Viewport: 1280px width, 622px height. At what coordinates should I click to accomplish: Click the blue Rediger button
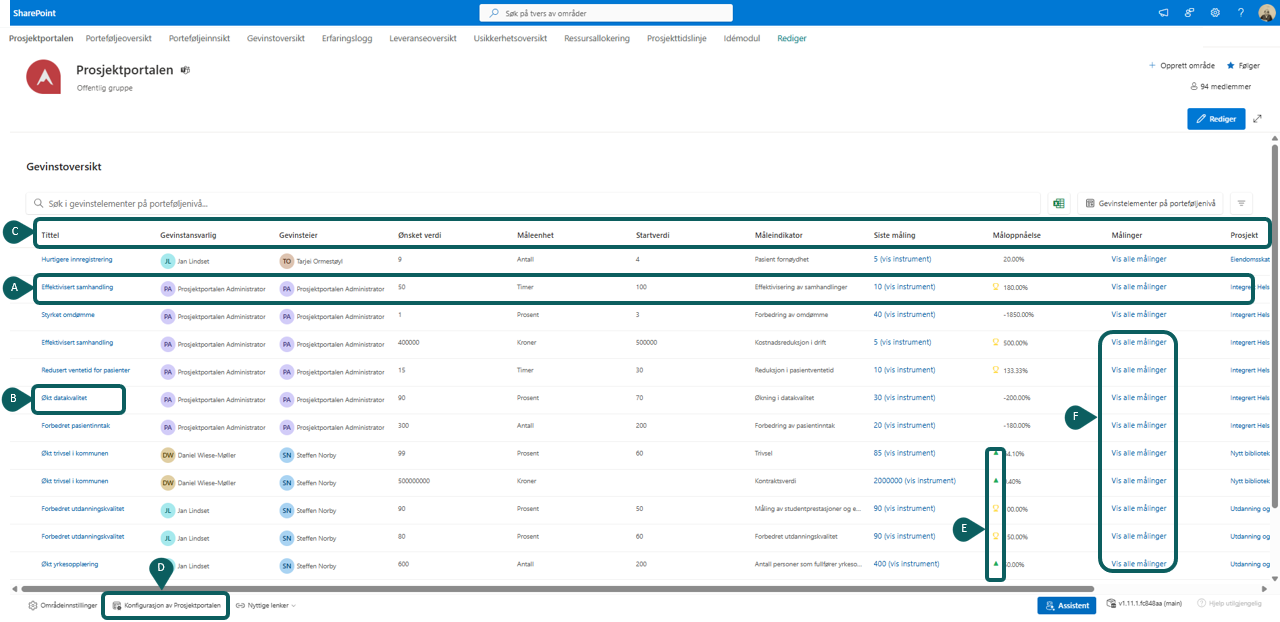pyautogui.click(x=1216, y=119)
